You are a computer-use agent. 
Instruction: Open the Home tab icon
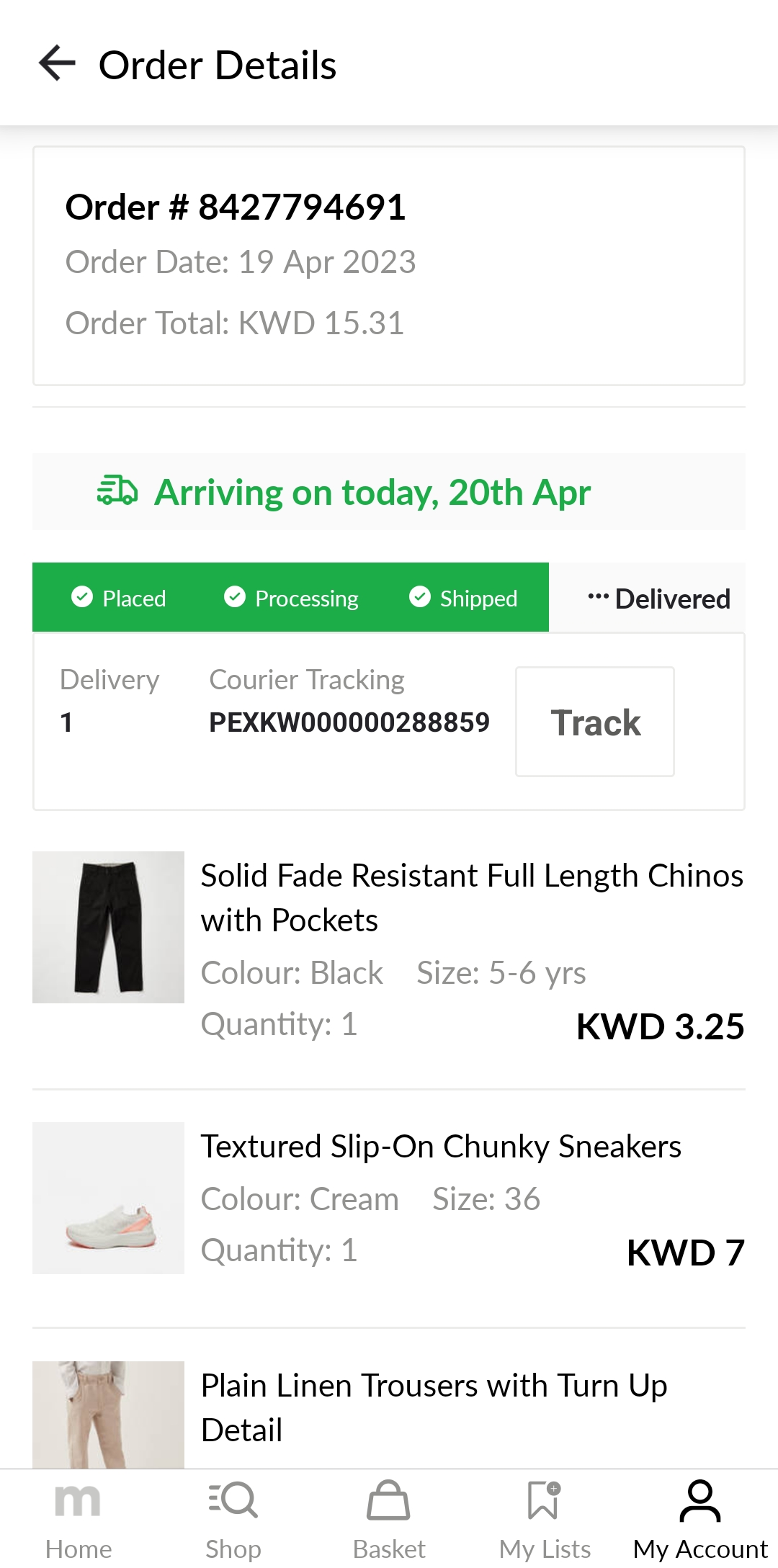point(78,1501)
